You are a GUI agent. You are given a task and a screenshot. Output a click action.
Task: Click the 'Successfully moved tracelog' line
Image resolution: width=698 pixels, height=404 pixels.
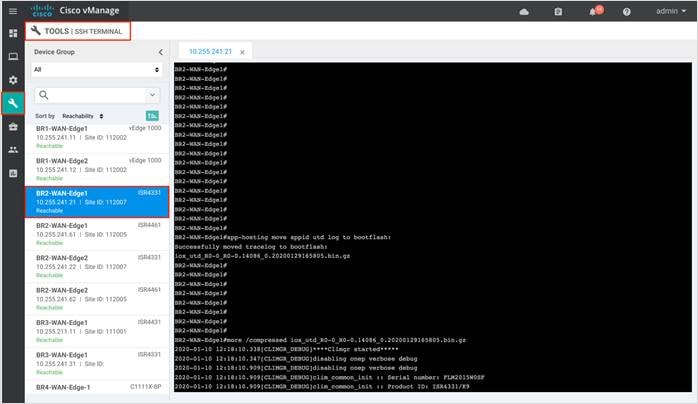coord(251,246)
